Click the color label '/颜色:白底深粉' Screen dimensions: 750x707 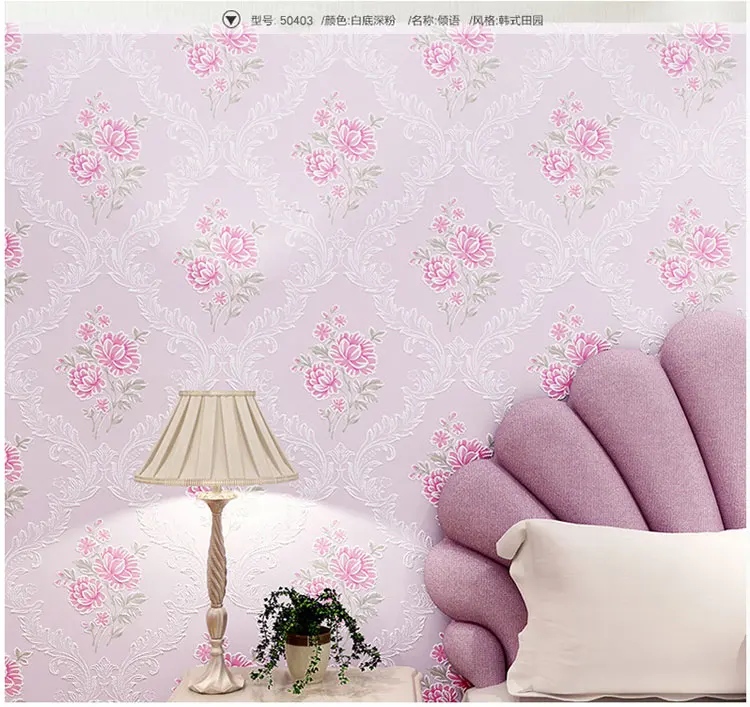click(358, 21)
